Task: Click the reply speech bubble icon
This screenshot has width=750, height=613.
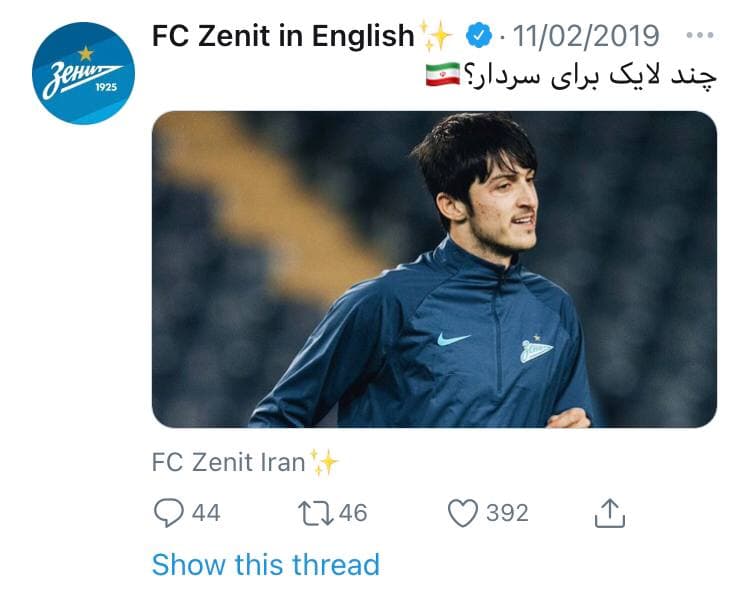Action: click(x=168, y=513)
